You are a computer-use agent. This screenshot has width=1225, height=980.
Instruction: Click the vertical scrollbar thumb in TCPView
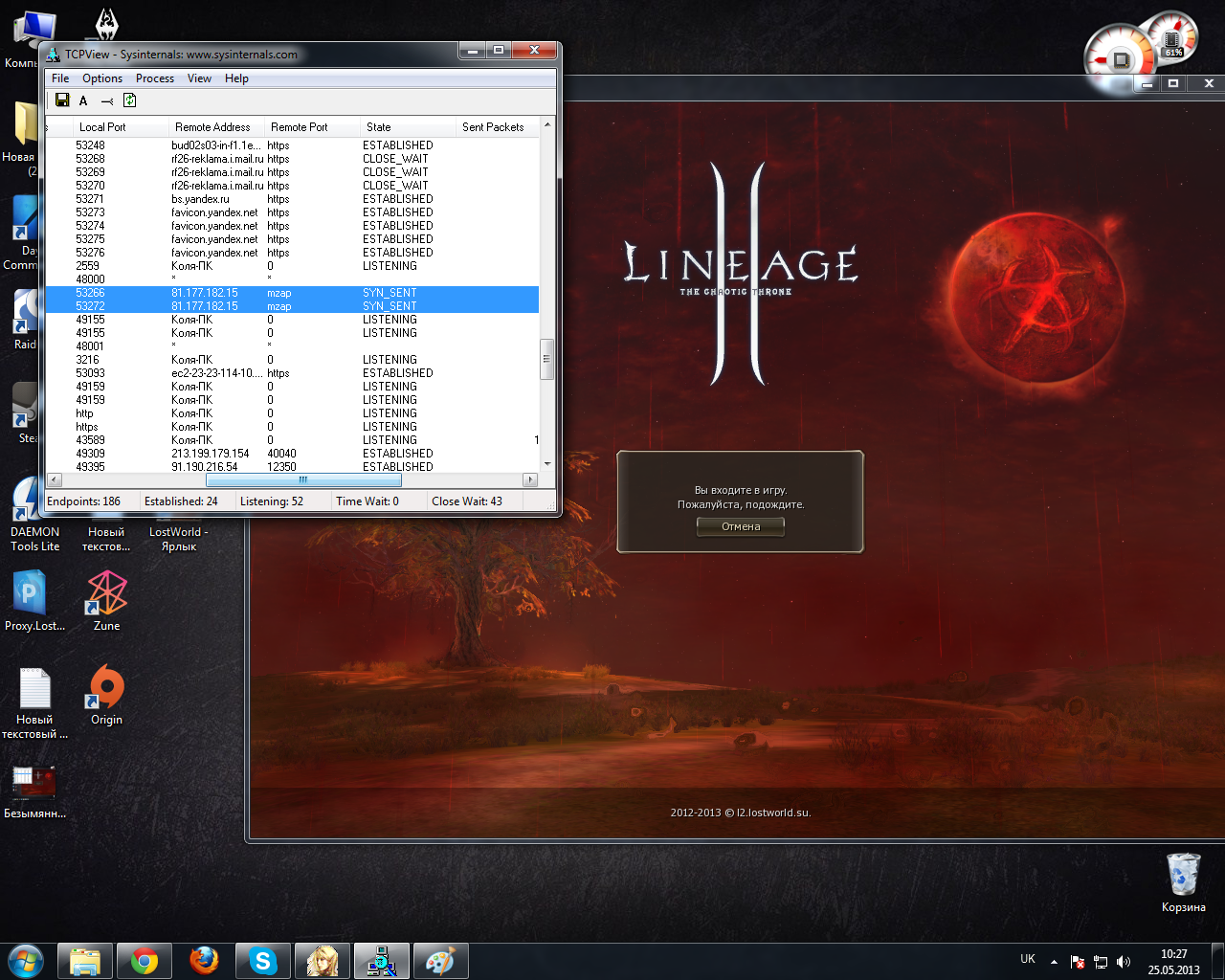tap(547, 360)
